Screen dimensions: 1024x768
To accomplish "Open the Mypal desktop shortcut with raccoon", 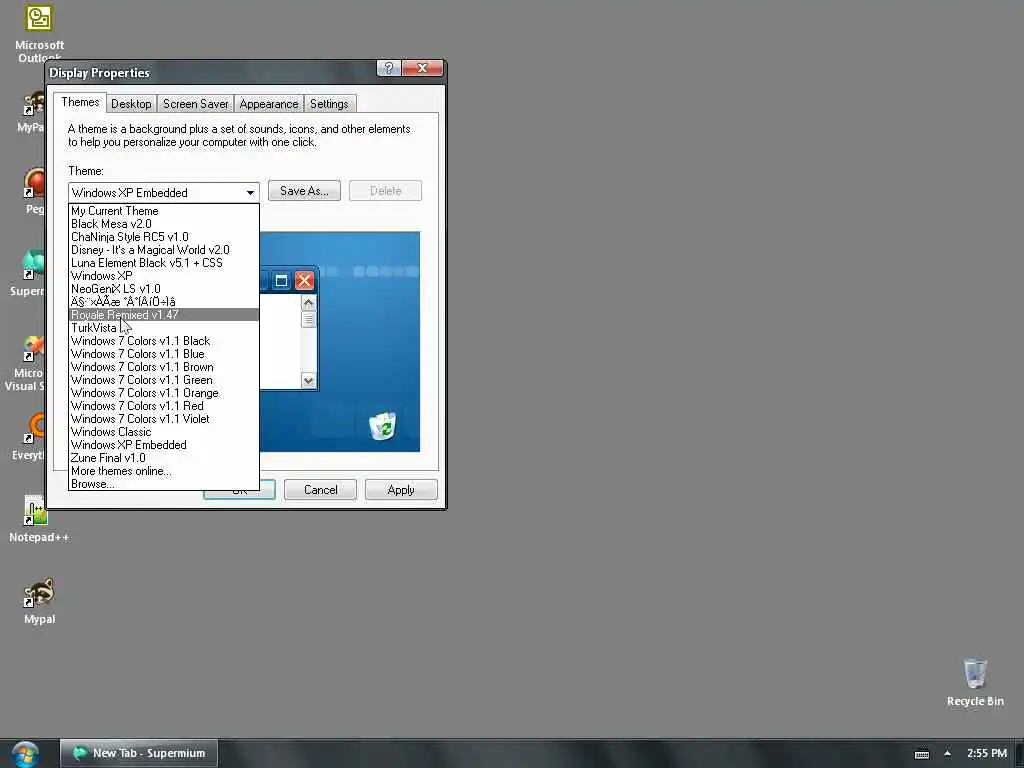I will coord(39,593).
